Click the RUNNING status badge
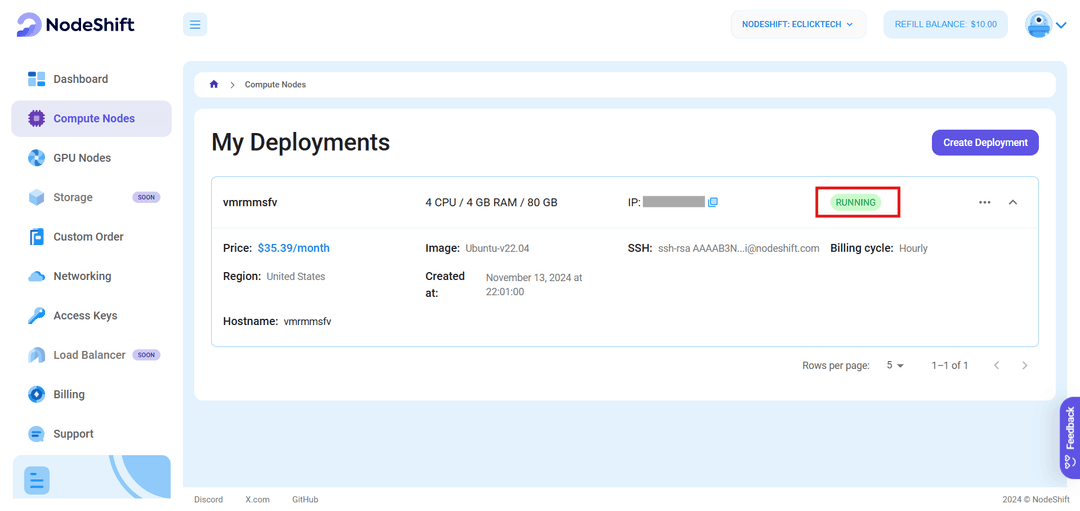 [856, 202]
